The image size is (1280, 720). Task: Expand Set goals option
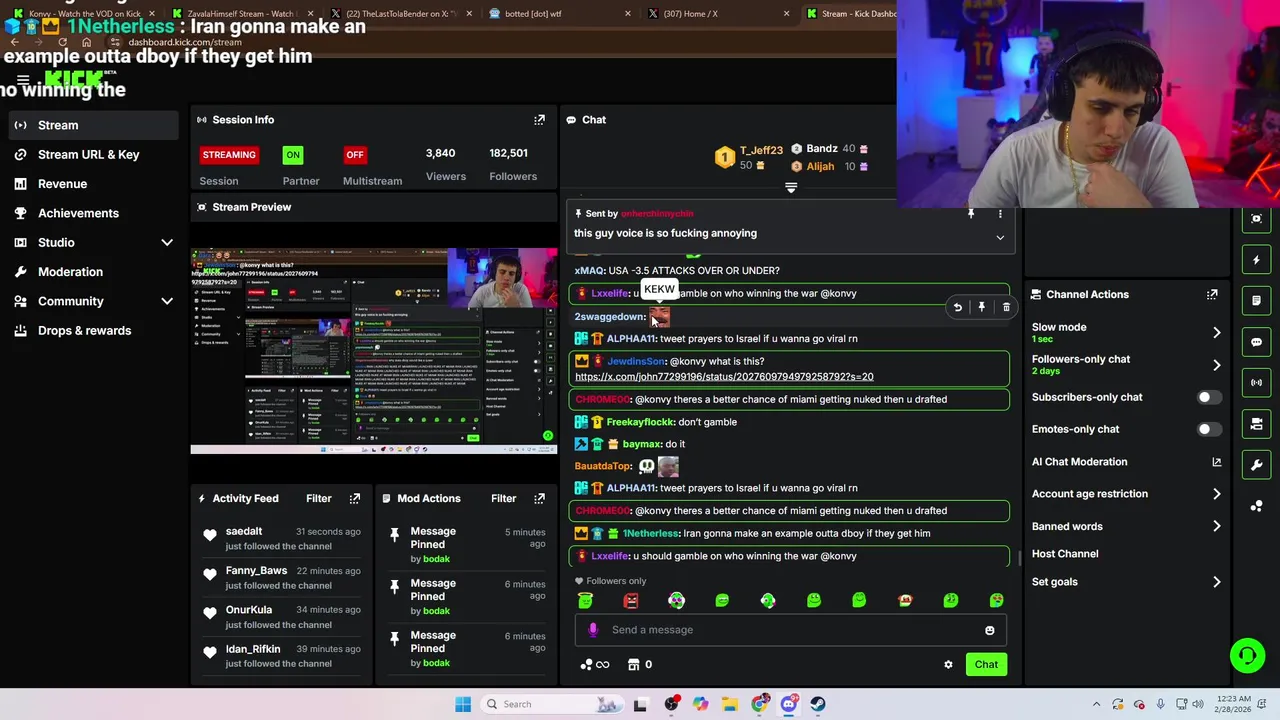click(1216, 582)
